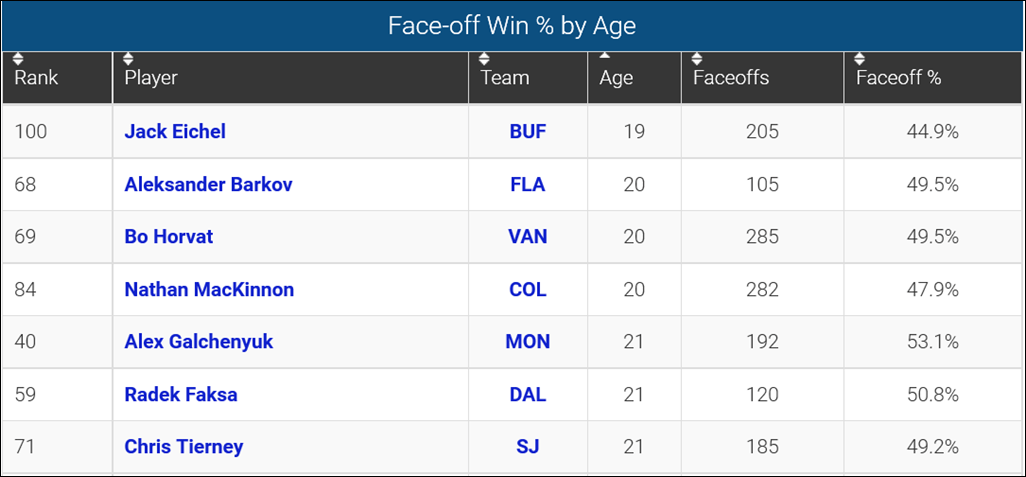Open Aleksander Barkov player link

point(208,184)
